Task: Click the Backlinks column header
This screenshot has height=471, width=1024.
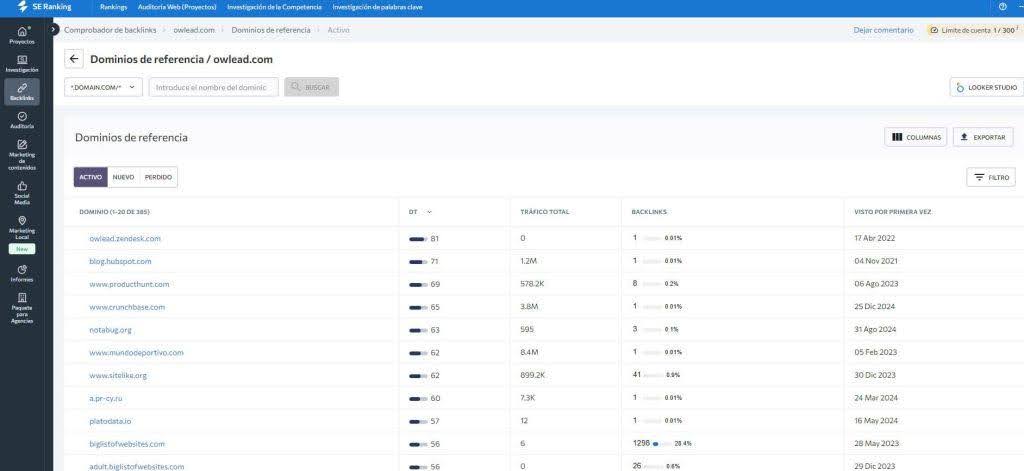Action: pos(648,212)
